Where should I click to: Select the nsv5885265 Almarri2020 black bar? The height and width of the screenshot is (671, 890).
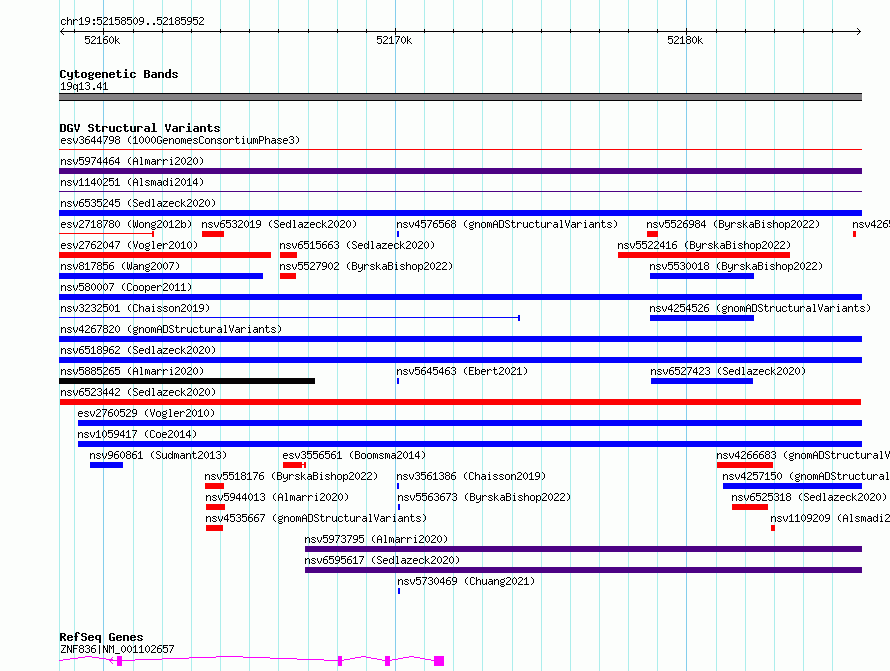coord(187,381)
